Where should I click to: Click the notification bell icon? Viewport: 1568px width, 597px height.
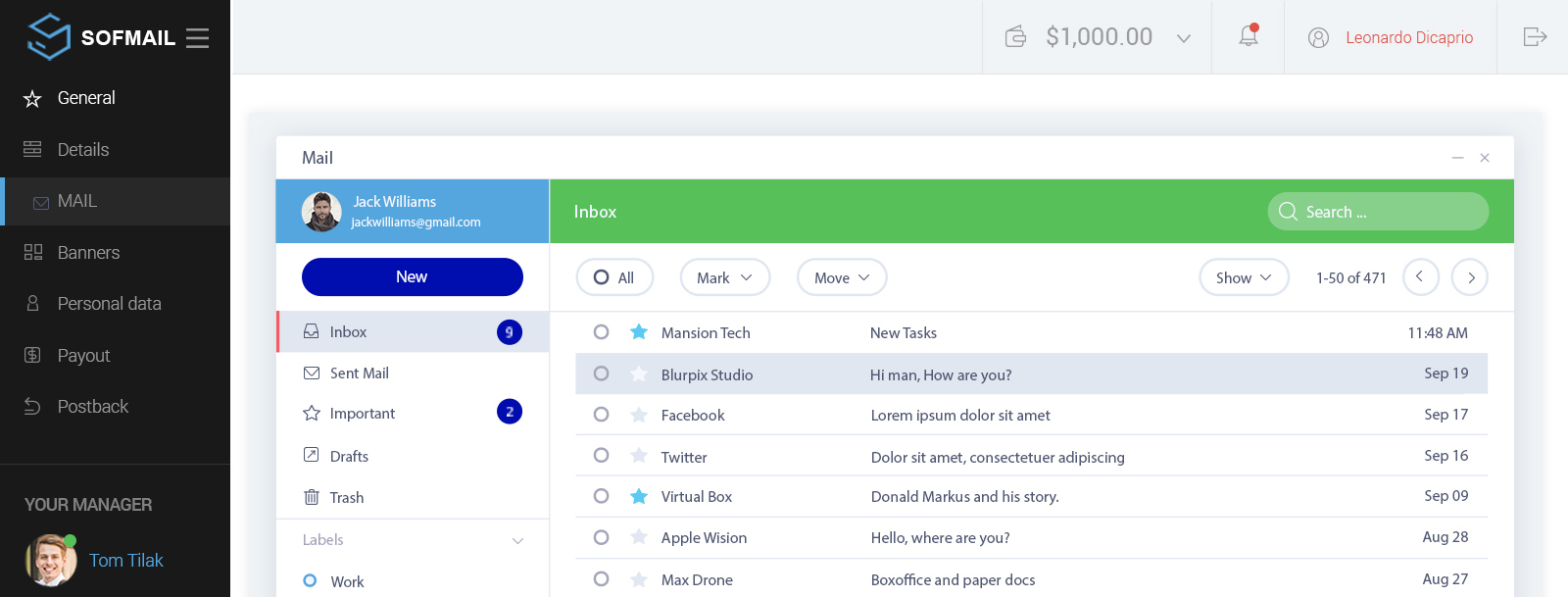click(x=1248, y=36)
